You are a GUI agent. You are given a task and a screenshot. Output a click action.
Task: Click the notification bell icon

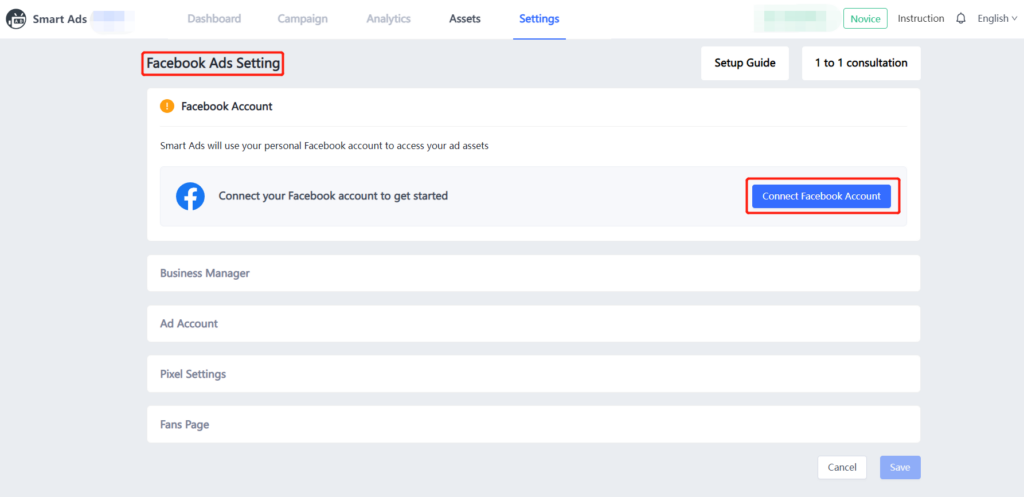pyautogui.click(x=961, y=19)
